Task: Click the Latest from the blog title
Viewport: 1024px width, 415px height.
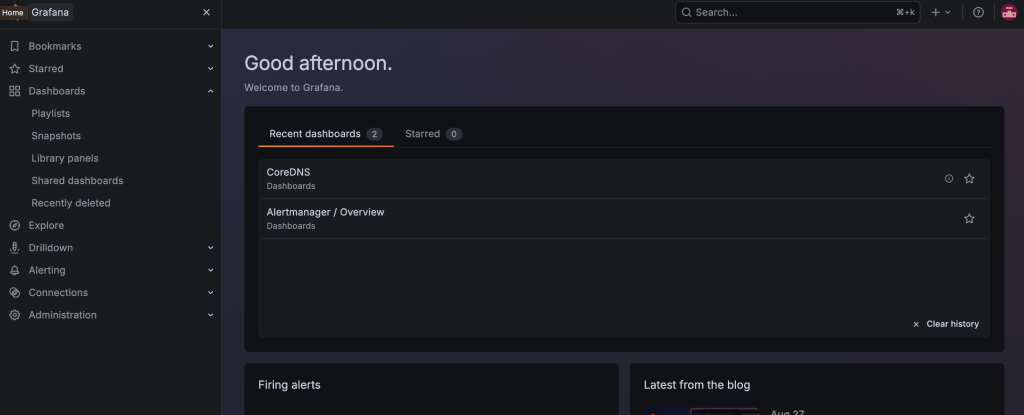Action: [x=697, y=385]
